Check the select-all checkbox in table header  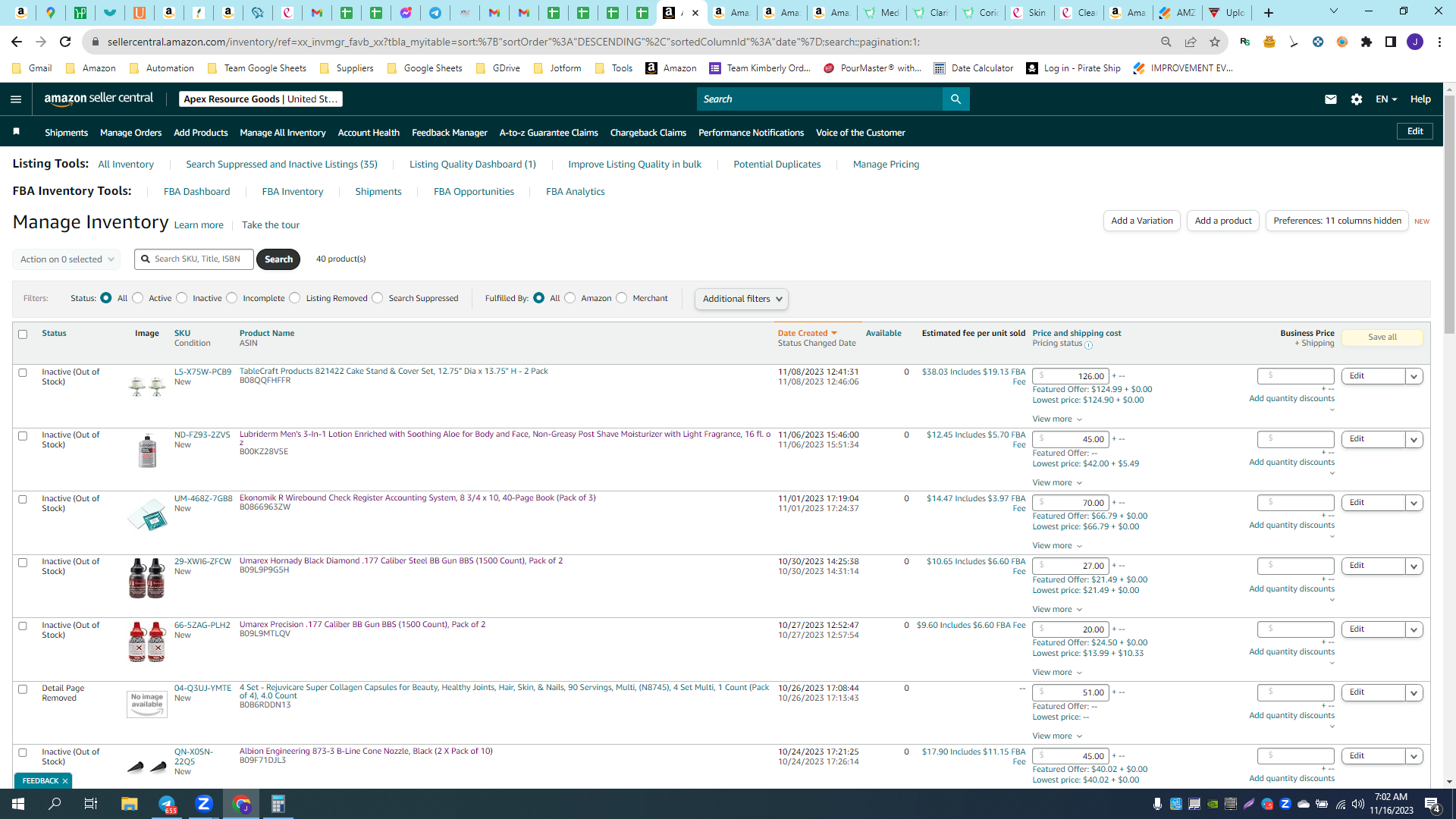pos(23,334)
